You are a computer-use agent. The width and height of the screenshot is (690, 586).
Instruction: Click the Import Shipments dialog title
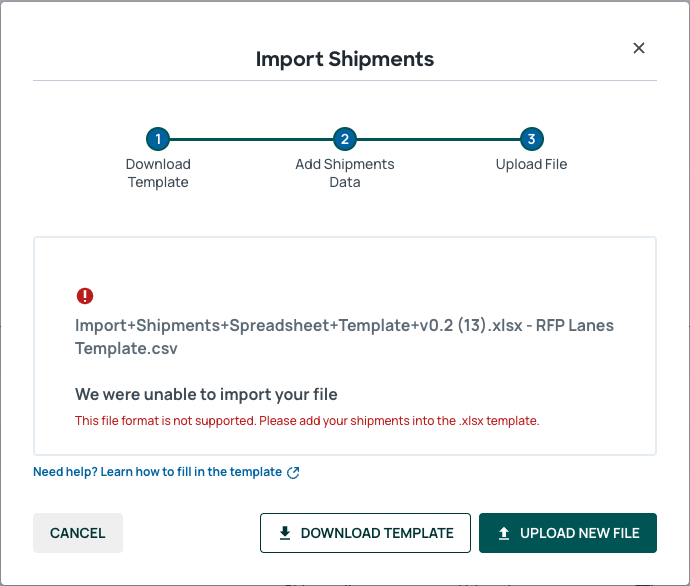pos(345,59)
